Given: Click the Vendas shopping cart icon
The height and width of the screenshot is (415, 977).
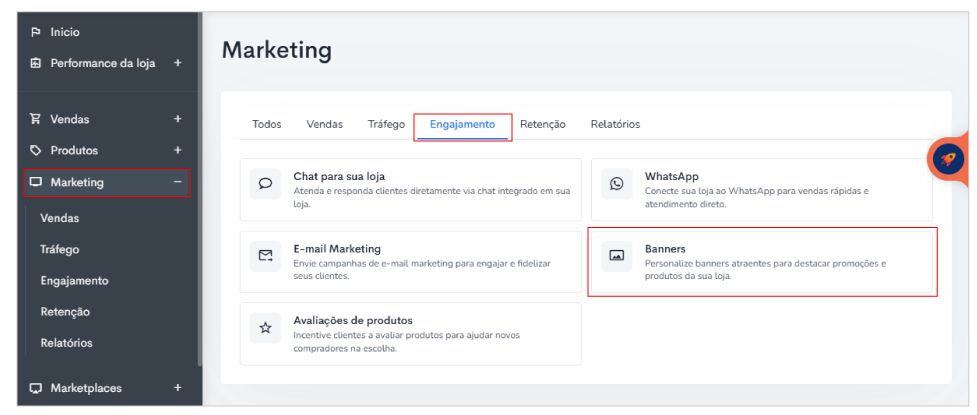Looking at the screenshot, I should point(36,119).
